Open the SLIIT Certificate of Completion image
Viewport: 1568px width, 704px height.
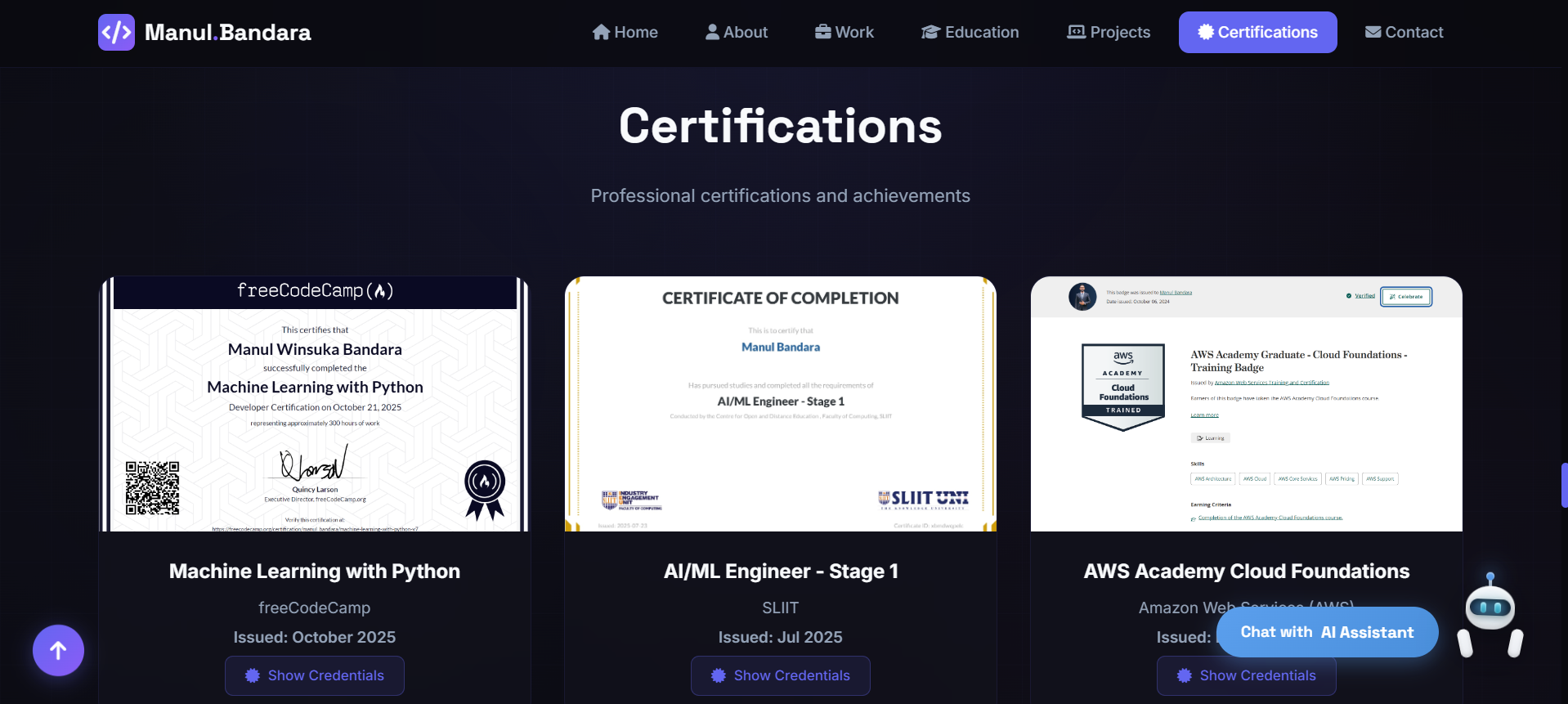click(781, 404)
